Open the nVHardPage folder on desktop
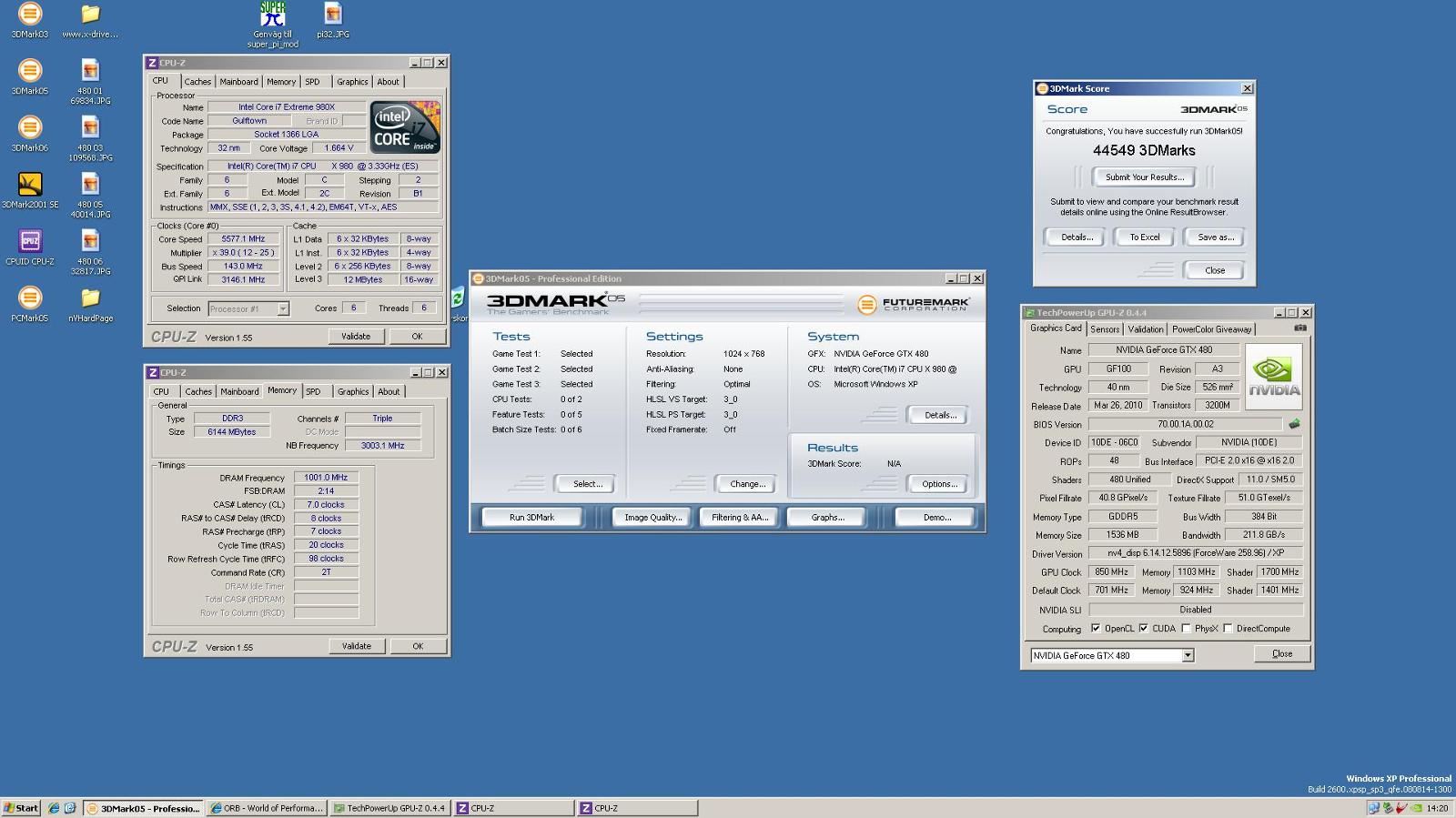The image size is (1456, 818). (x=90, y=304)
